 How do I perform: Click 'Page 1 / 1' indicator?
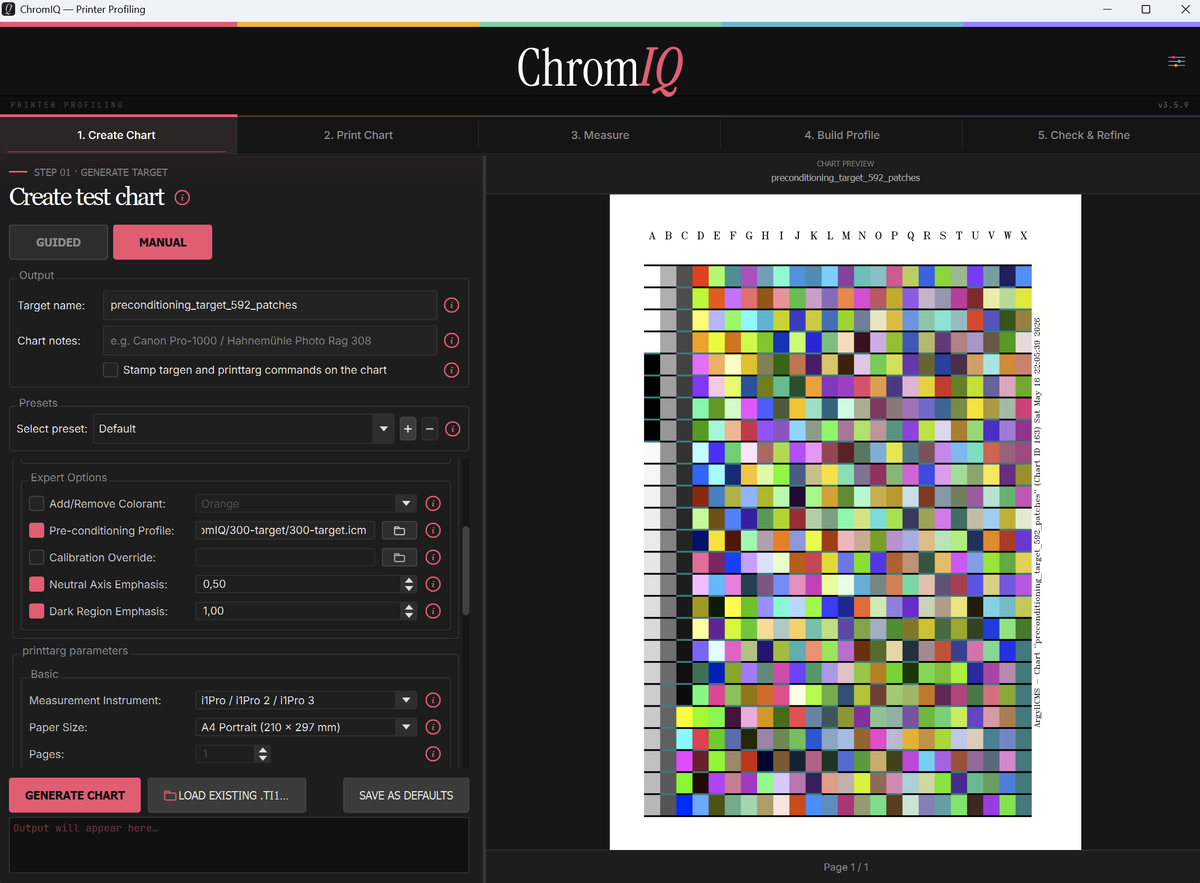click(x=845, y=867)
